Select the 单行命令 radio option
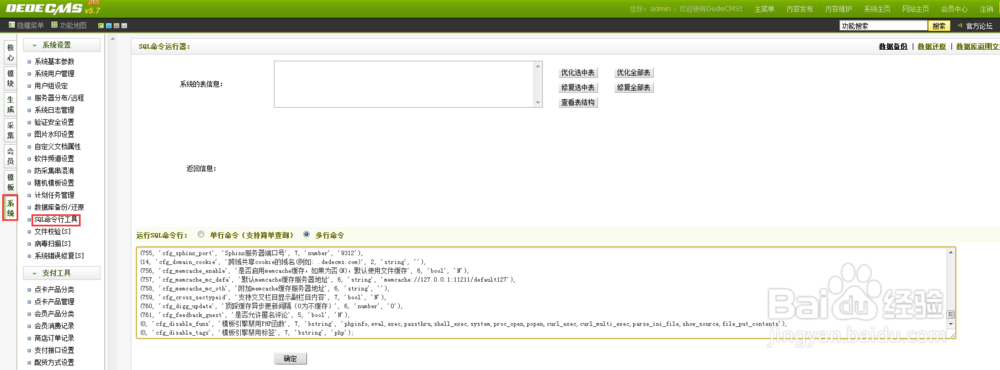This screenshot has width=1000, height=370. point(202,234)
